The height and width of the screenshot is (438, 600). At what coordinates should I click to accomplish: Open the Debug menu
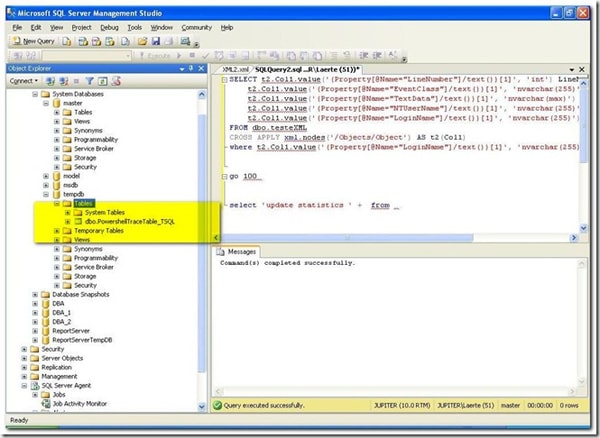click(x=109, y=28)
